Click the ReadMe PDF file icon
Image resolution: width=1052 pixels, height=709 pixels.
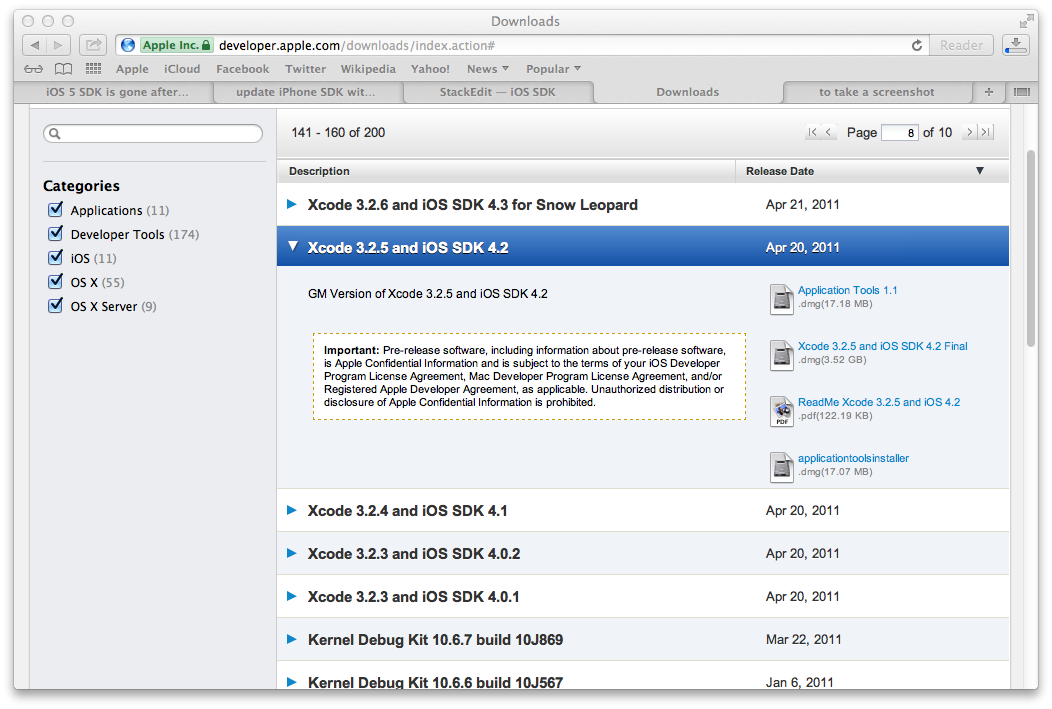point(781,411)
